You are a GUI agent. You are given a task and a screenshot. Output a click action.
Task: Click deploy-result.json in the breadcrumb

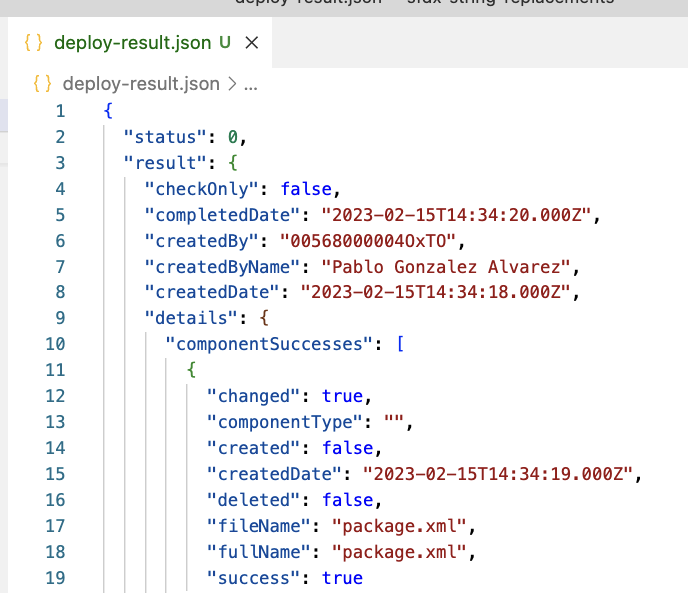141,83
